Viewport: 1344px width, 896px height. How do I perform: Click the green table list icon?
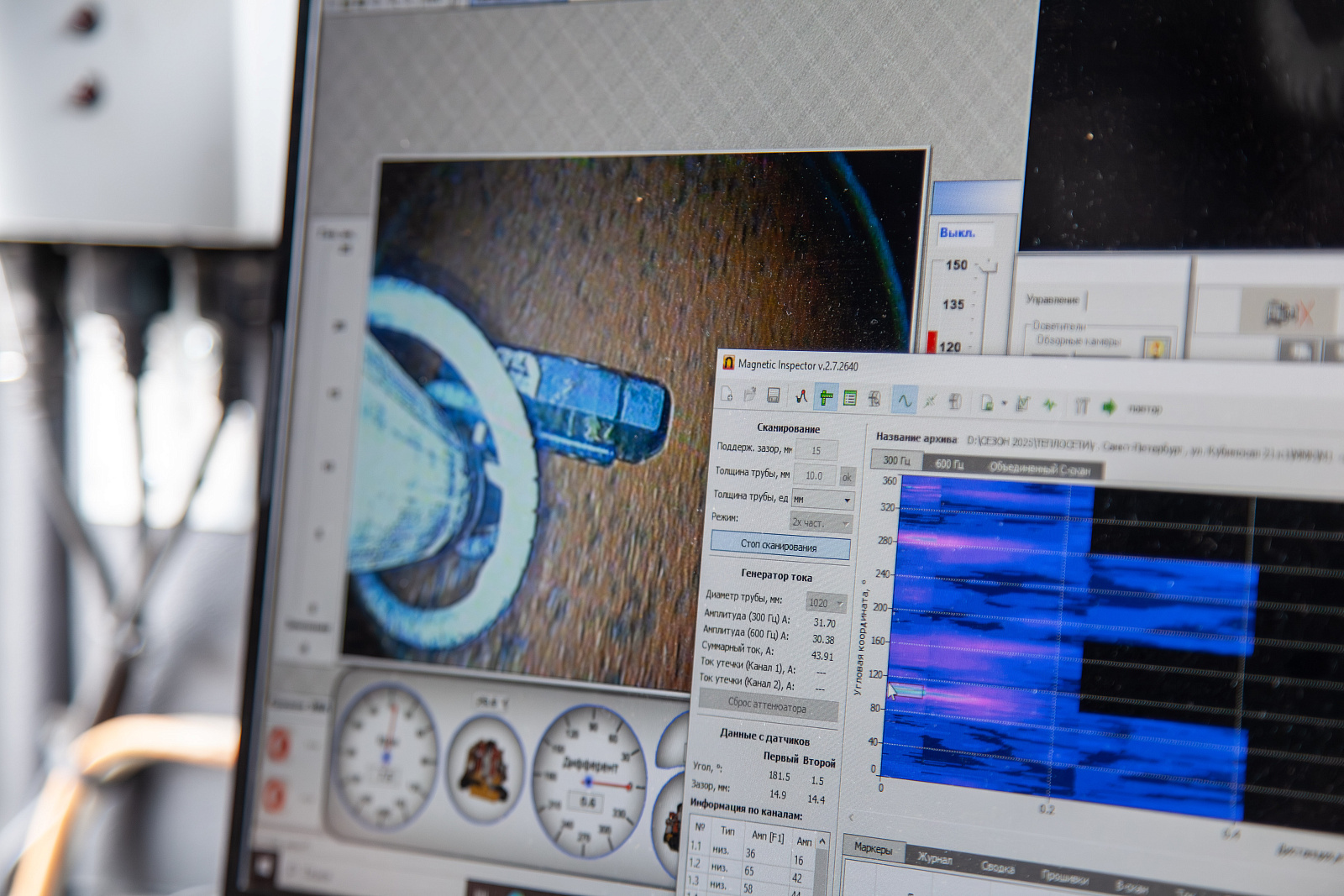click(850, 398)
